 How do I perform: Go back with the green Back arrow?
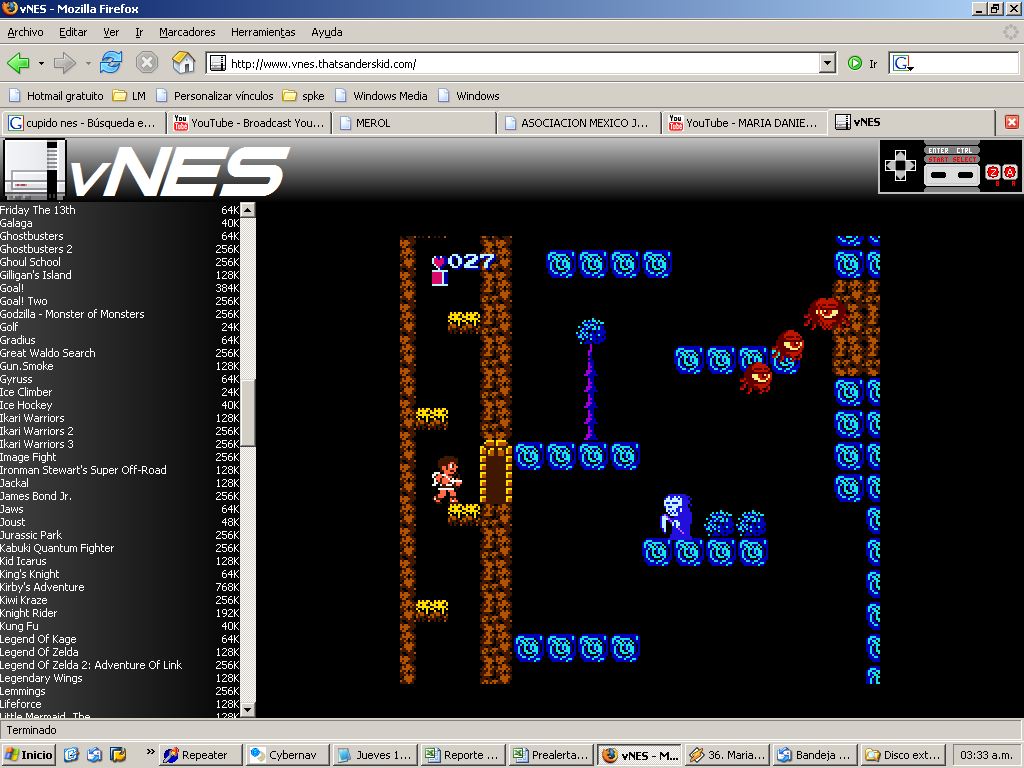(x=18, y=63)
